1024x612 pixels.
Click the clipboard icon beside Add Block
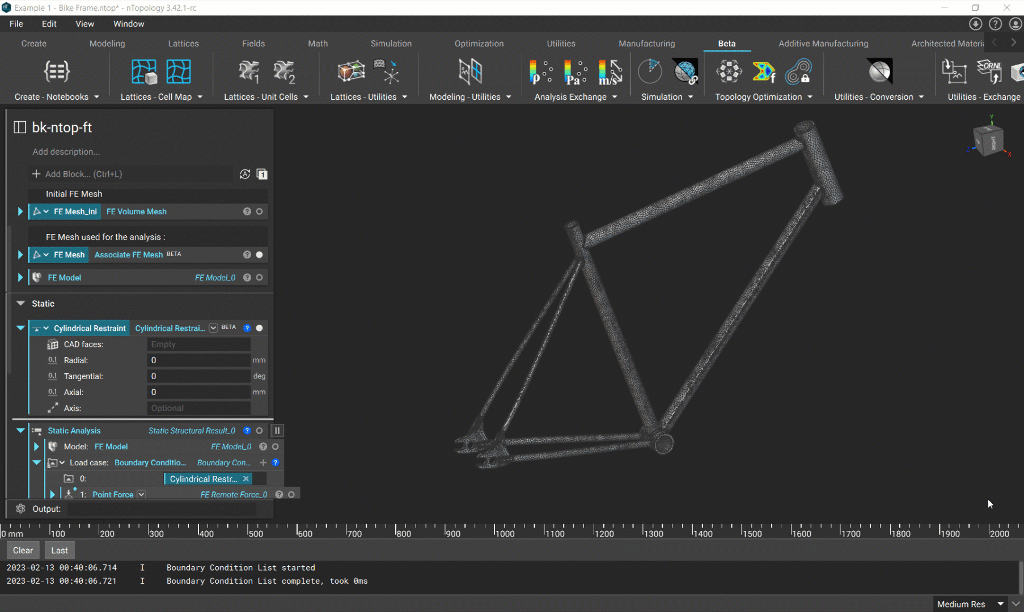(262, 174)
